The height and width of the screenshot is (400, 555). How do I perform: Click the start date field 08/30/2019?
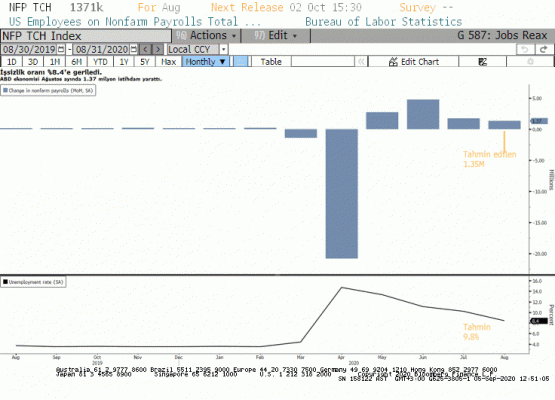tap(29, 49)
